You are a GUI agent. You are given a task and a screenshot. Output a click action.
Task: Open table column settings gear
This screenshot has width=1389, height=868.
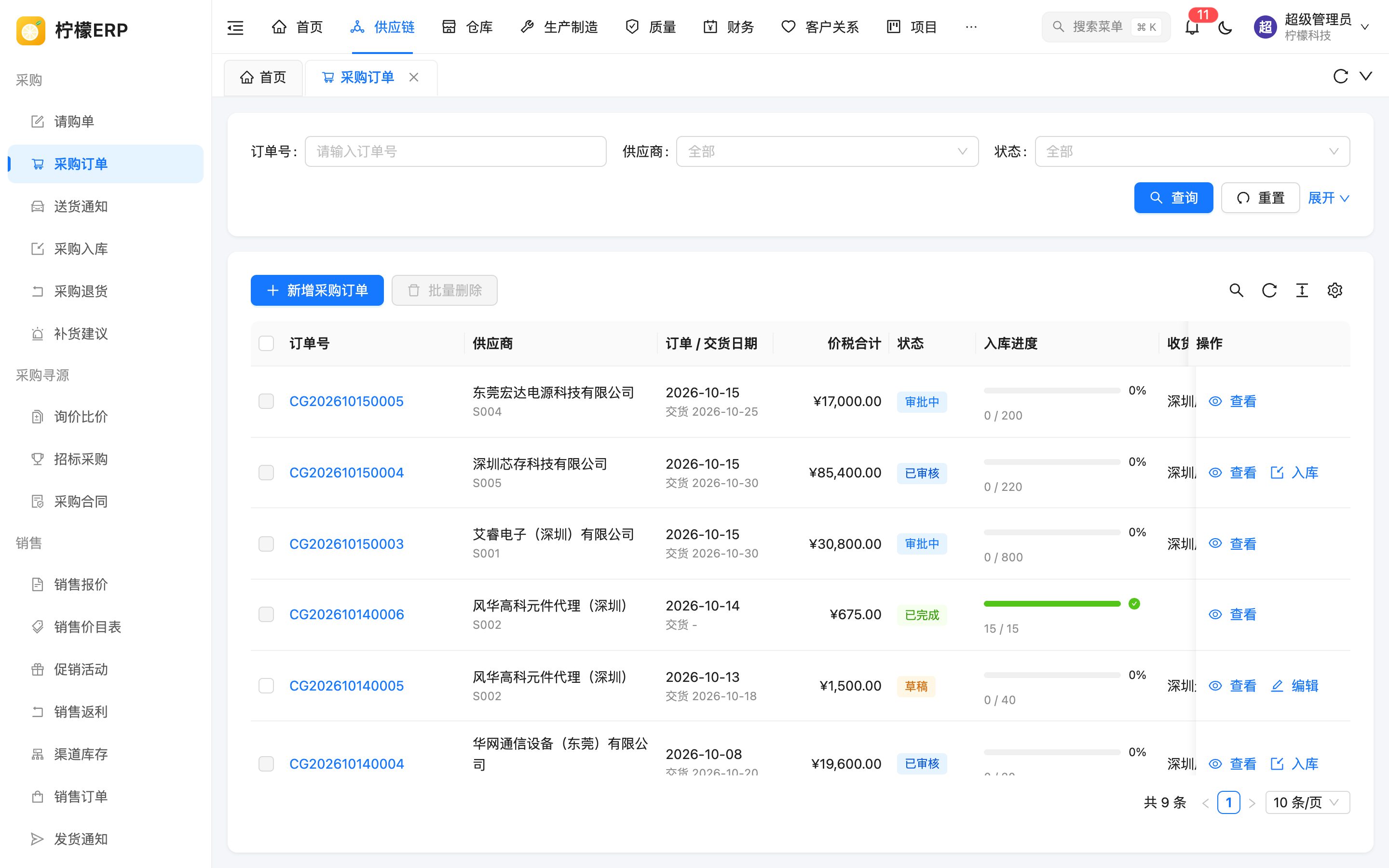pos(1335,290)
